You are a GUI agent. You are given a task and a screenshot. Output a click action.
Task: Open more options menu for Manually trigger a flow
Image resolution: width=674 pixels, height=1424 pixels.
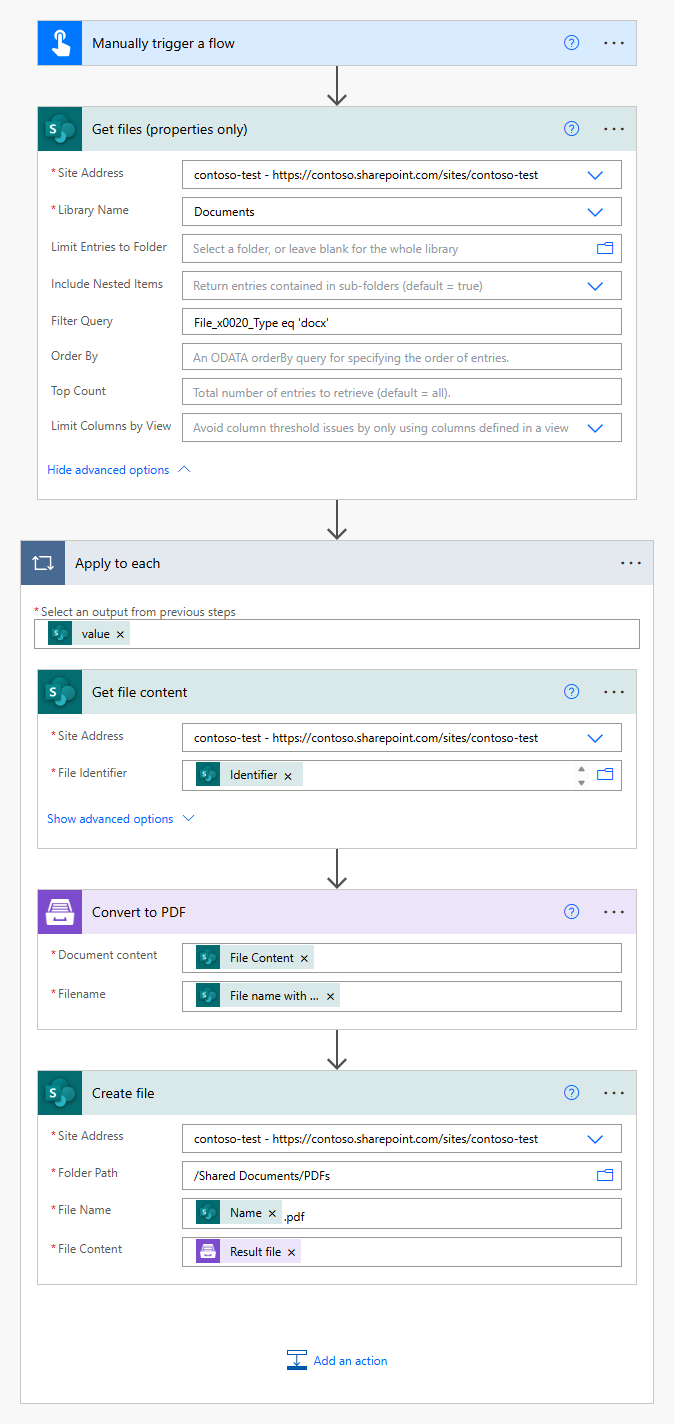pos(614,43)
